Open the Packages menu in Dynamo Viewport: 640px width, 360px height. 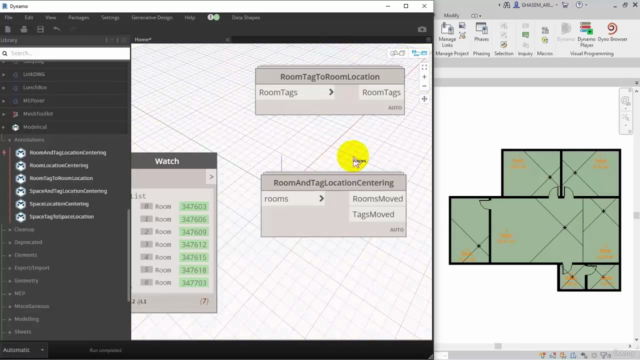[x=78, y=18]
